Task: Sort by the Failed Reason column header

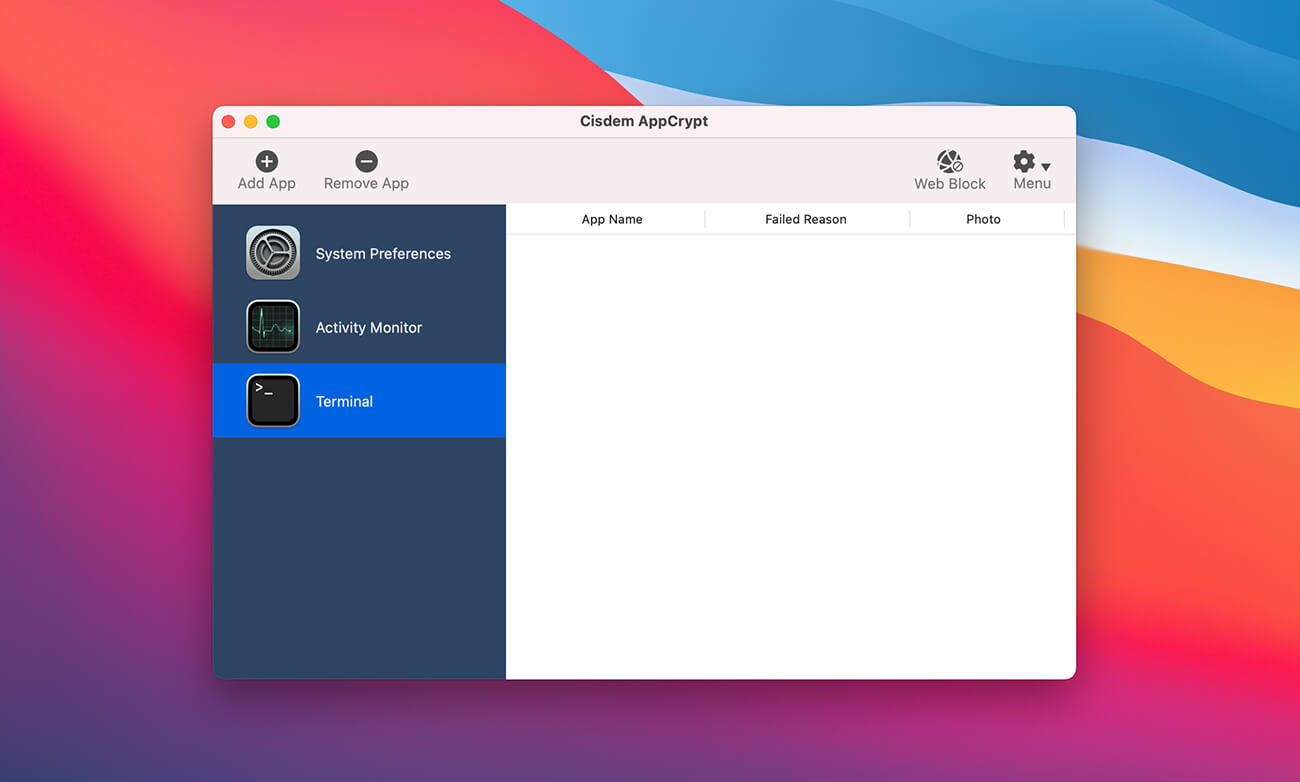Action: (x=805, y=219)
